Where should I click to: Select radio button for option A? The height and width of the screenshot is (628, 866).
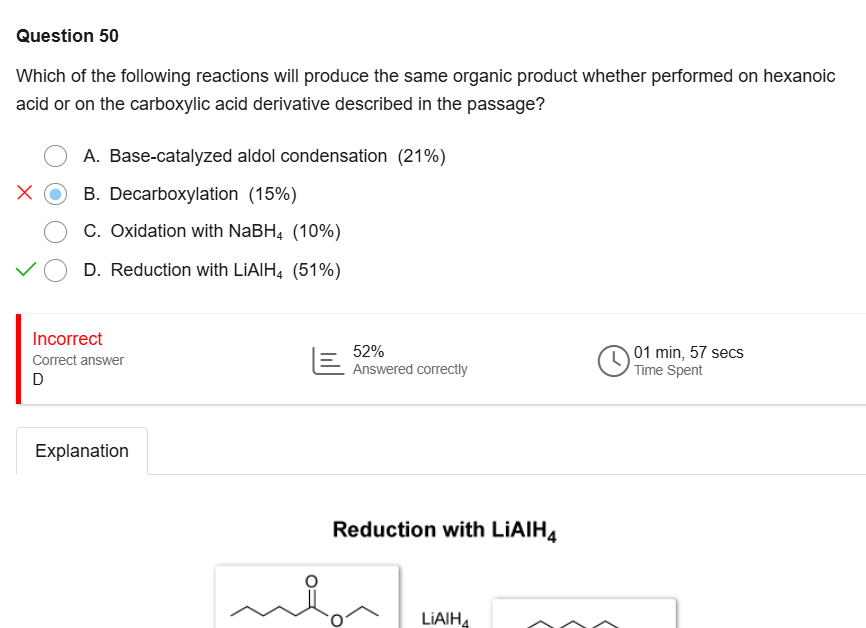tap(57, 156)
